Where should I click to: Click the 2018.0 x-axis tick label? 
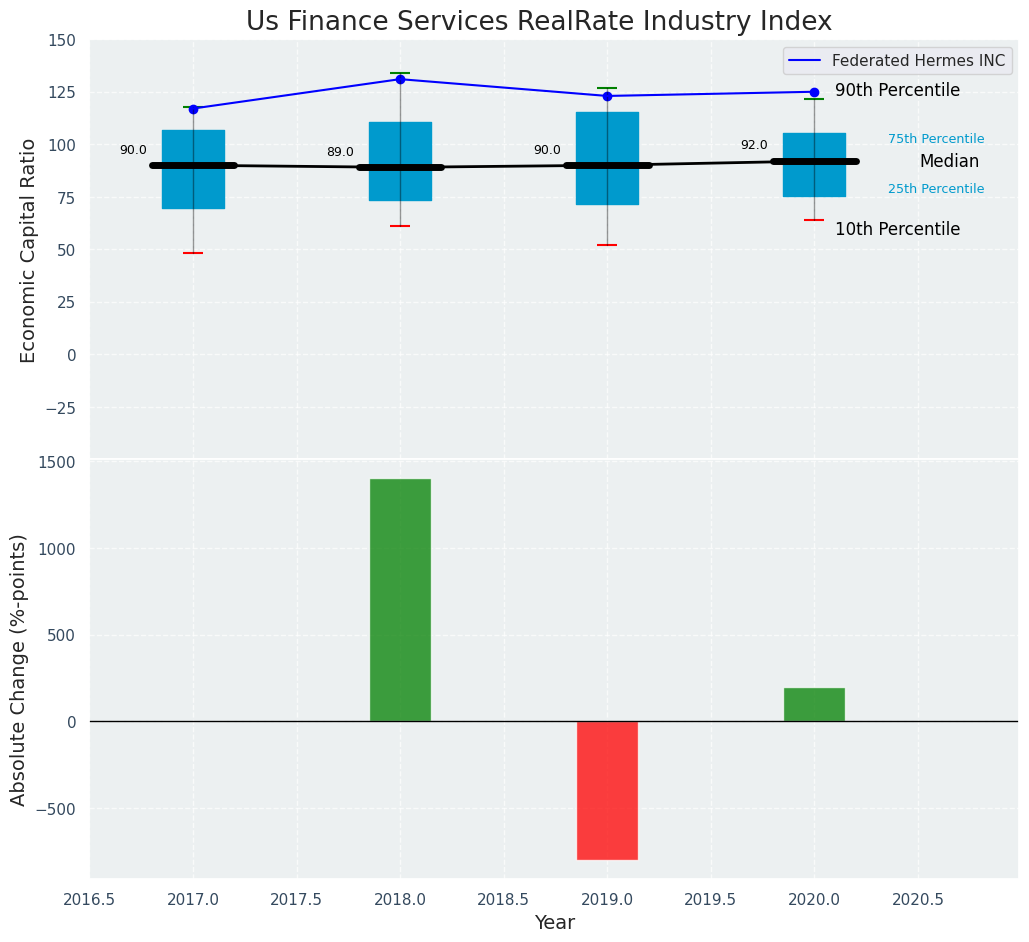click(400, 899)
